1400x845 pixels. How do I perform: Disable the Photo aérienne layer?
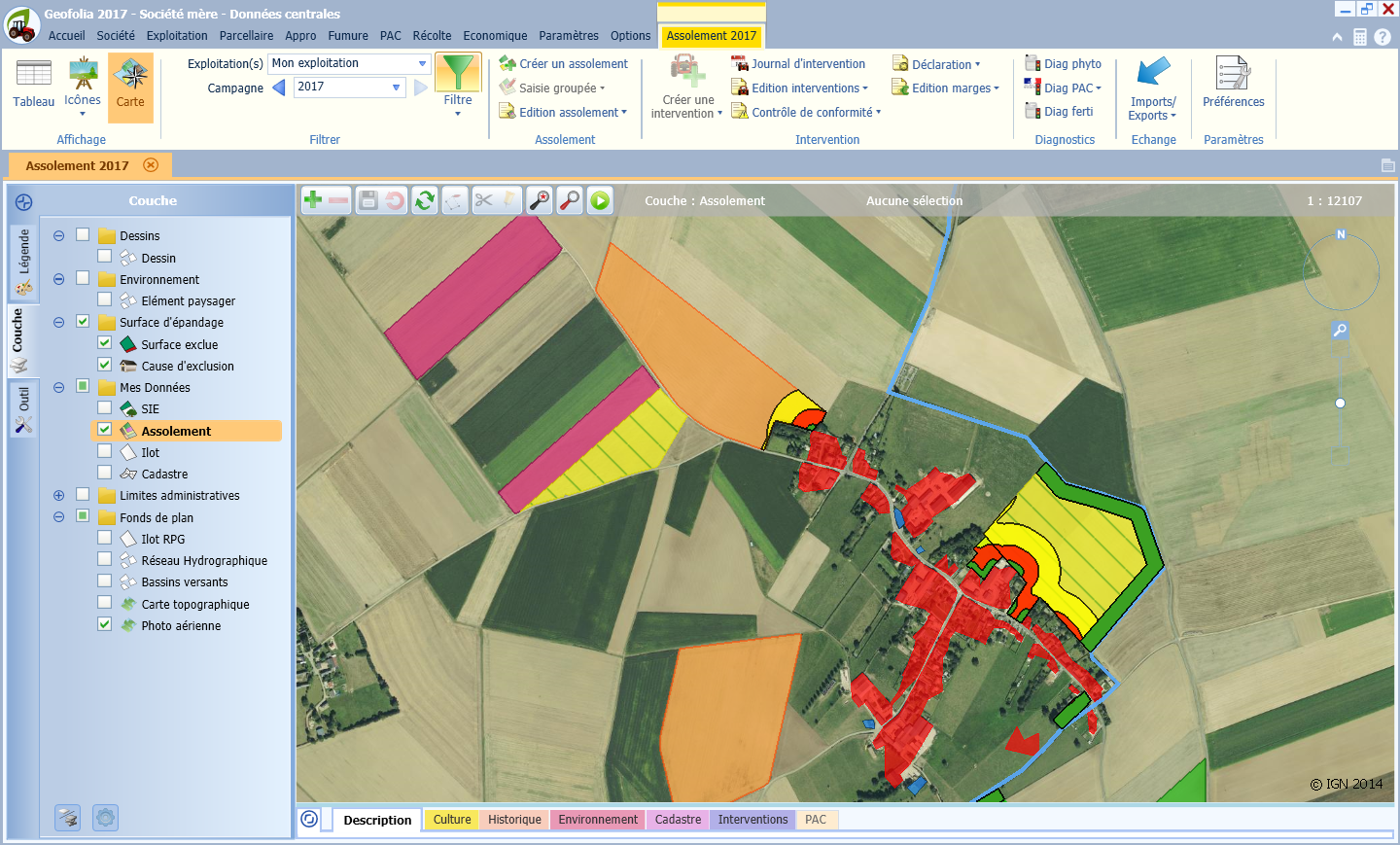[x=104, y=624]
